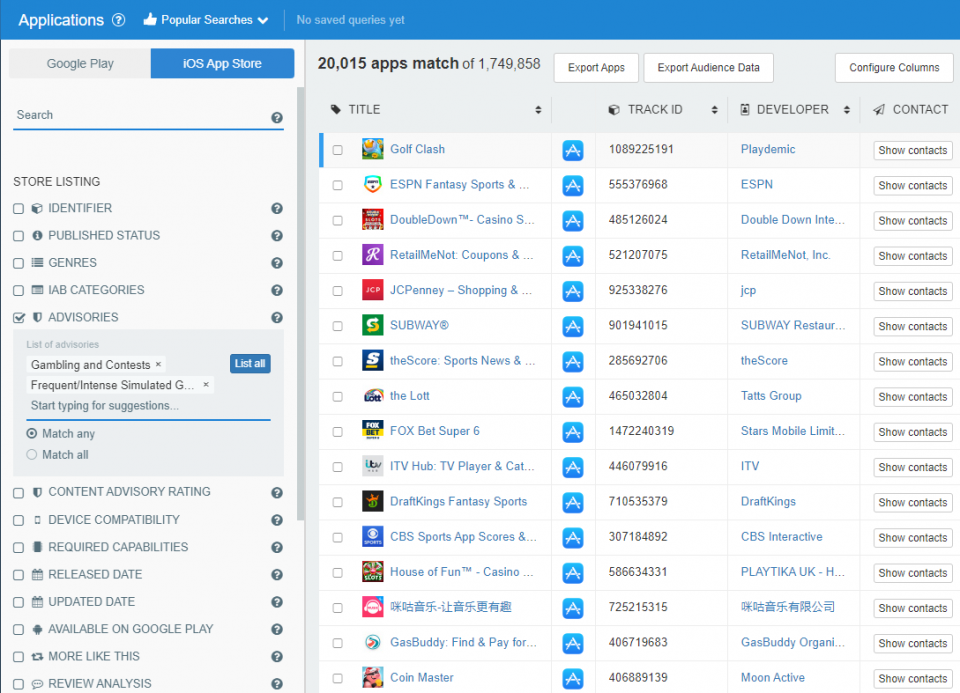Click App Store icon in SUBWAY row

[x=572, y=327]
